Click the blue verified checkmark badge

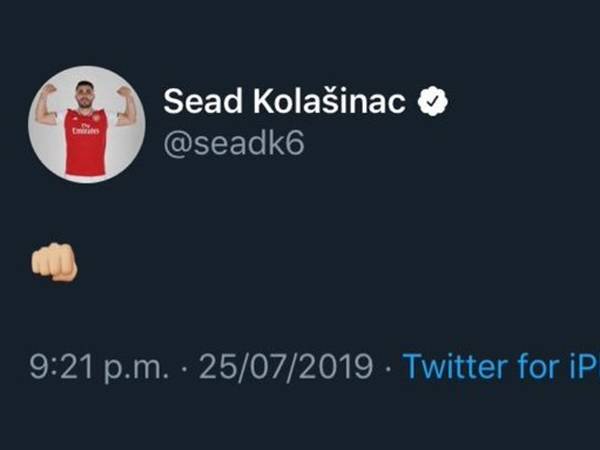[433, 101]
